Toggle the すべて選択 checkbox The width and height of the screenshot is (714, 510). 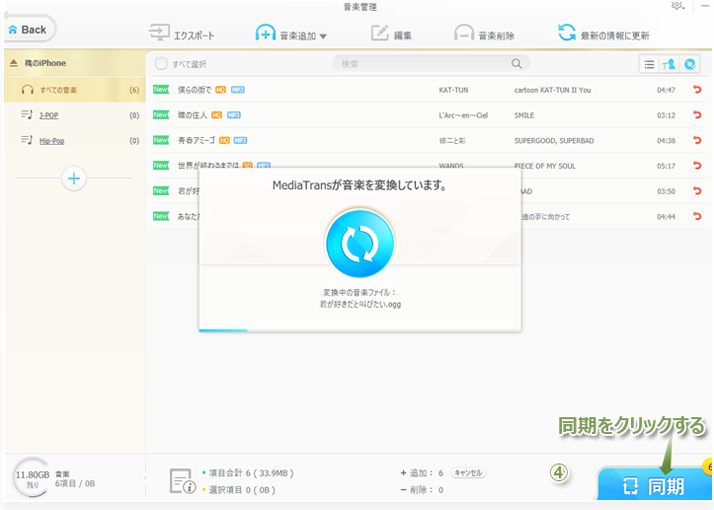tap(161, 64)
